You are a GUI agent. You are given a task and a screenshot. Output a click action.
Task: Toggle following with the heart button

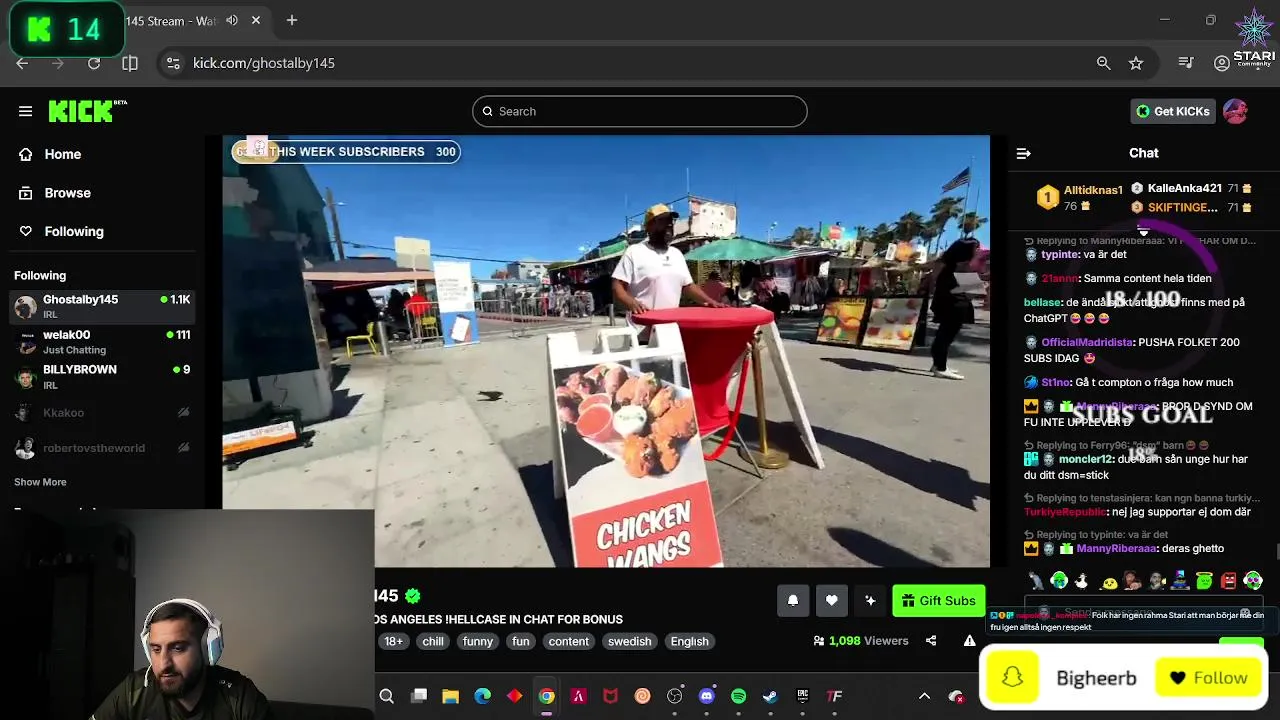(x=832, y=600)
